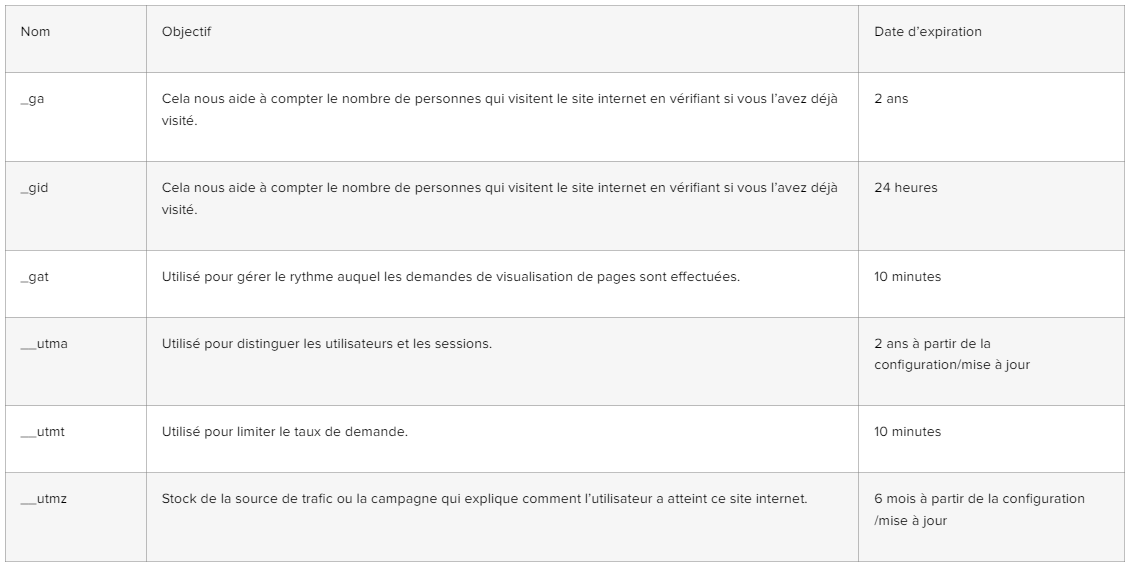The image size is (1132, 568).
Task: Click the _gat "10 minutes" expiration cell
Action: [907, 277]
